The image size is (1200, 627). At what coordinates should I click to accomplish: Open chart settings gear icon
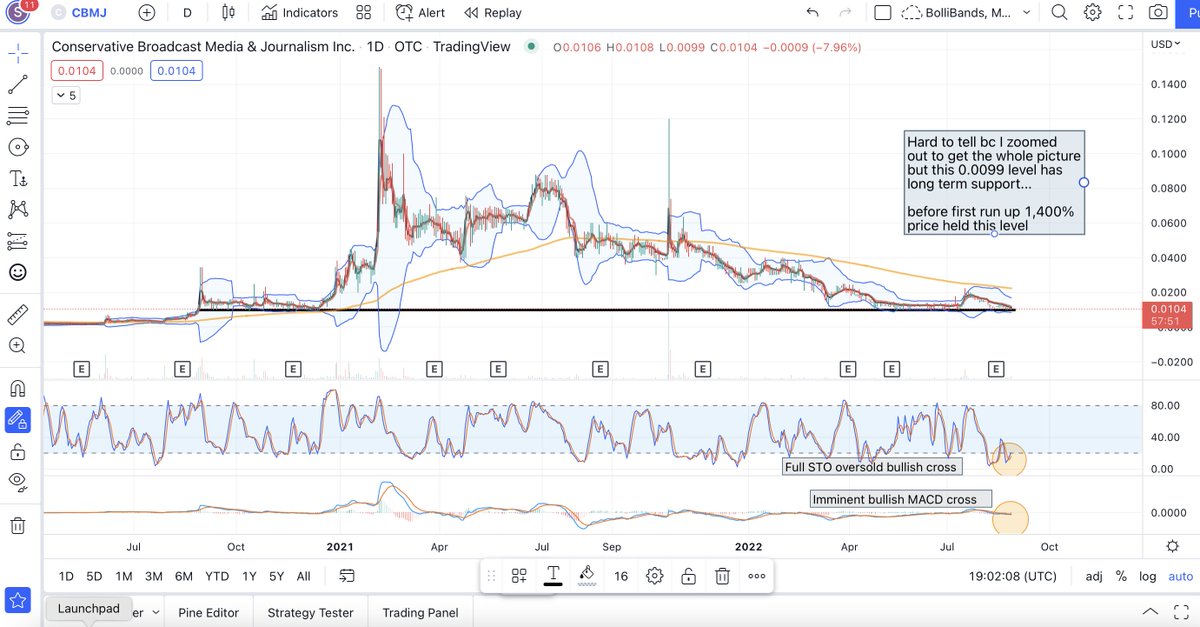[1093, 13]
